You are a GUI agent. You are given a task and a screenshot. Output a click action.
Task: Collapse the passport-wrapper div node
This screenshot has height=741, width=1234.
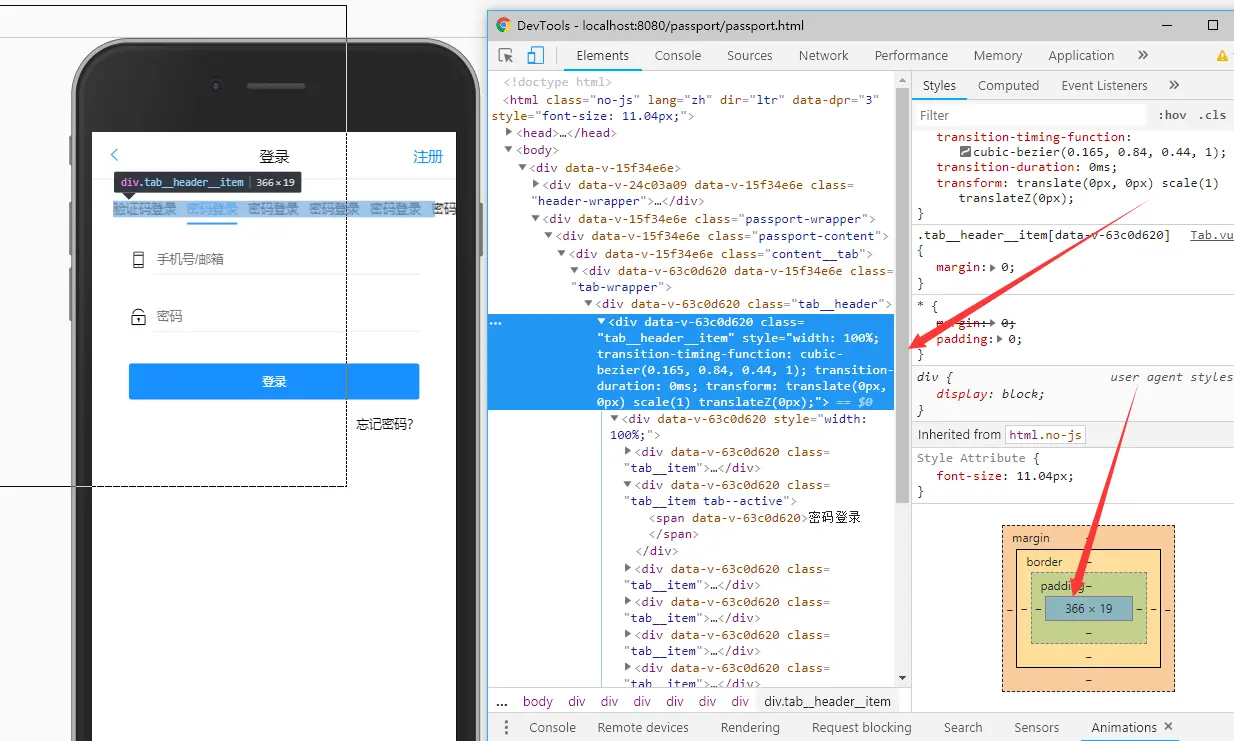click(x=536, y=219)
